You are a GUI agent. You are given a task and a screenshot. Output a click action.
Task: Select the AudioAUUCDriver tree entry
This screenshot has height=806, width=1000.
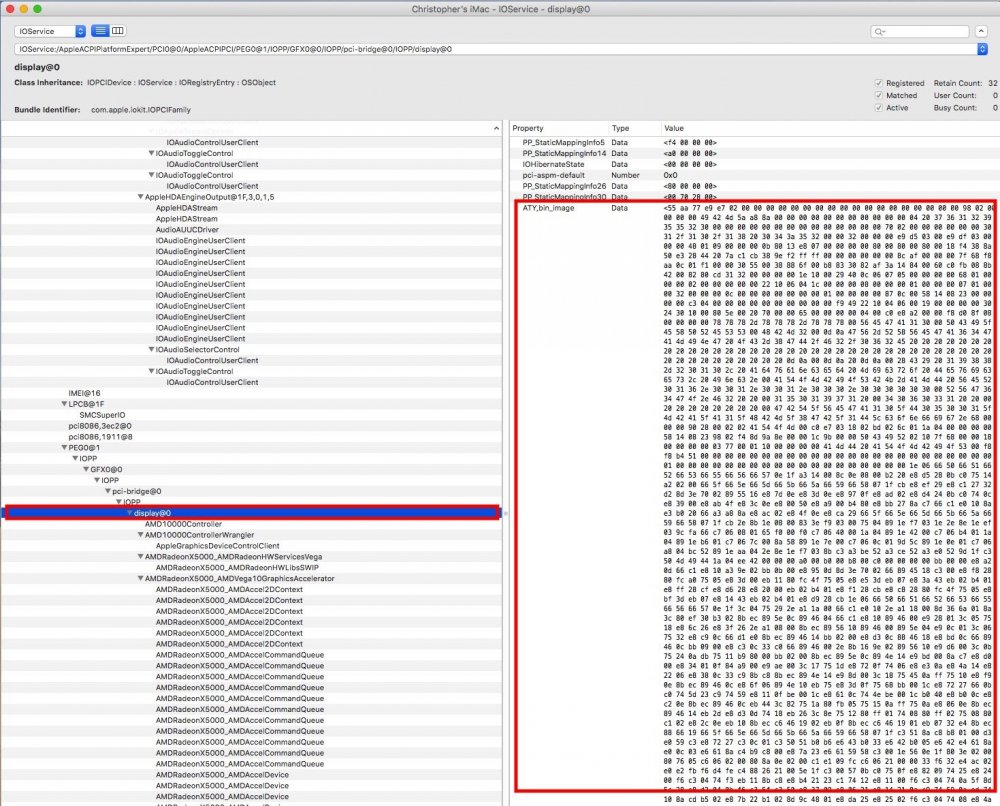187,230
